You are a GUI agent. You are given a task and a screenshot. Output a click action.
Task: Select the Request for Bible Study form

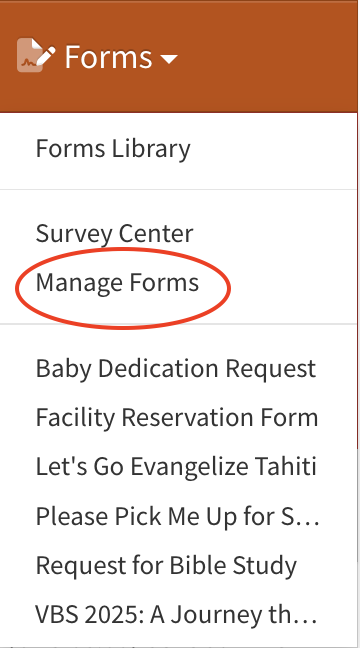coord(166,565)
